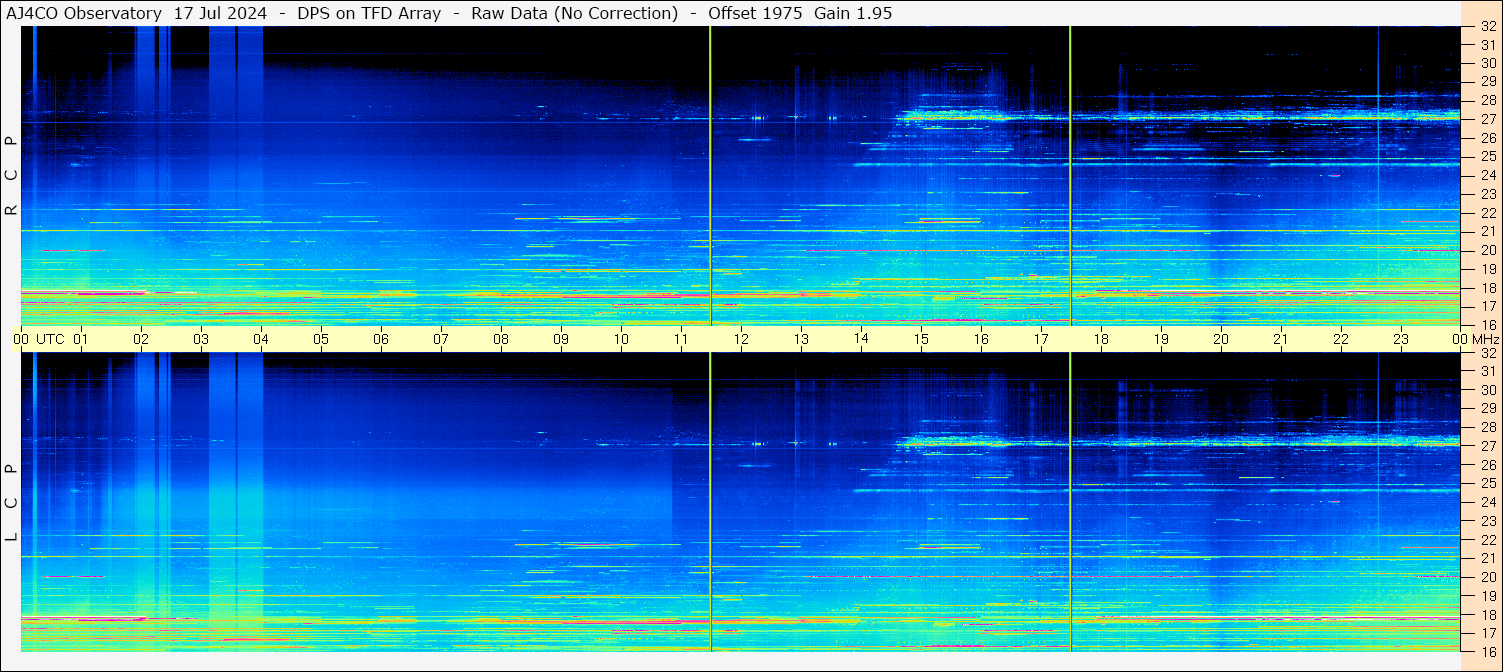Select the 21 hour tick on time axis
Viewport: 1503px width, 672px height.
(x=1281, y=339)
